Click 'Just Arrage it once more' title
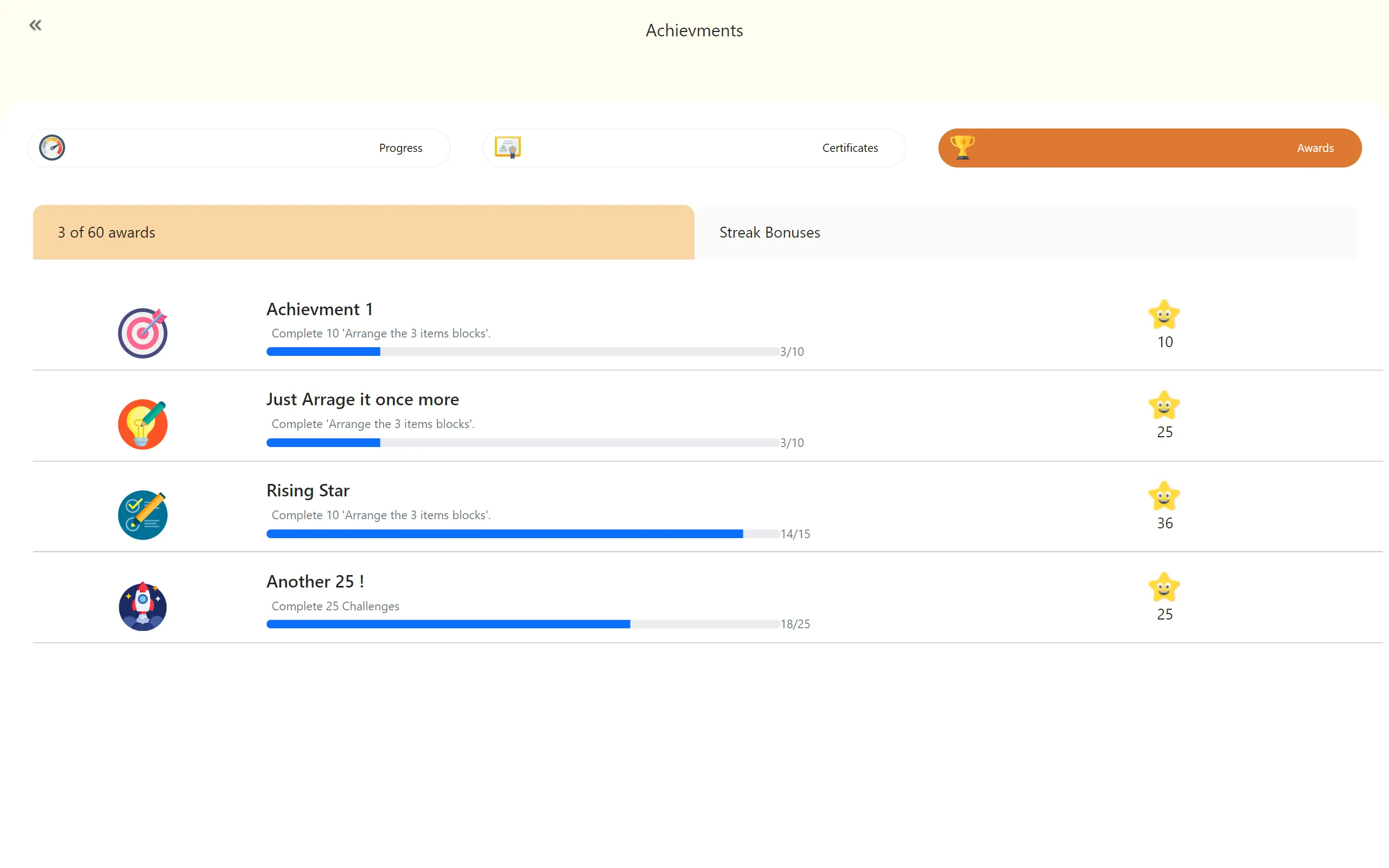1389x868 pixels. click(363, 400)
